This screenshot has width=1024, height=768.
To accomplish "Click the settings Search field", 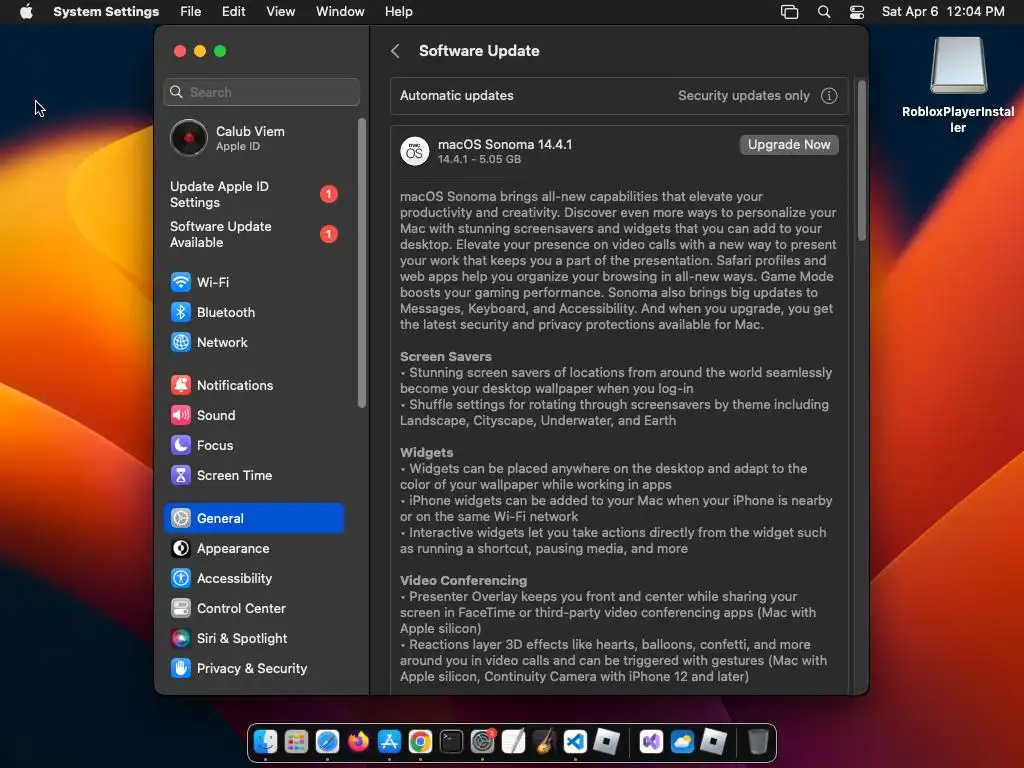I will tap(261, 92).
